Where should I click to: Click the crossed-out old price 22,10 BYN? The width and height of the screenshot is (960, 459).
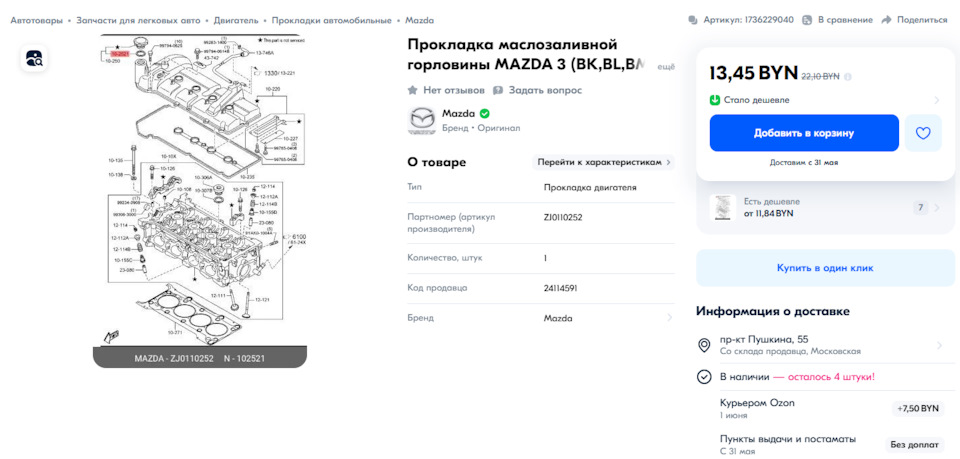point(820,76)
